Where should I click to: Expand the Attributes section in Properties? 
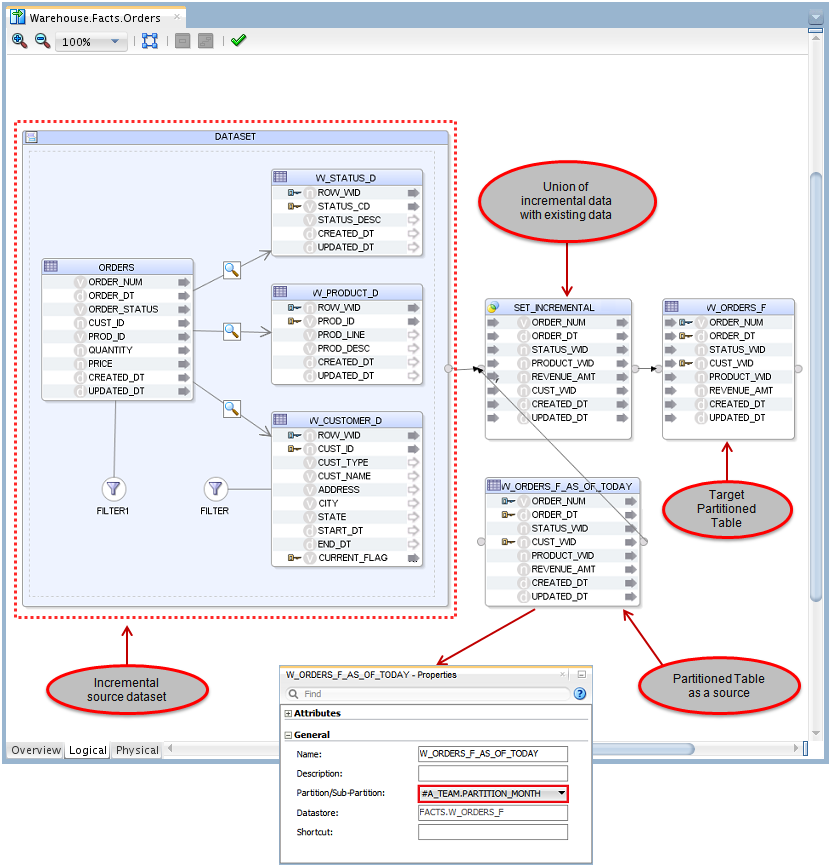[x=290, y=714]
